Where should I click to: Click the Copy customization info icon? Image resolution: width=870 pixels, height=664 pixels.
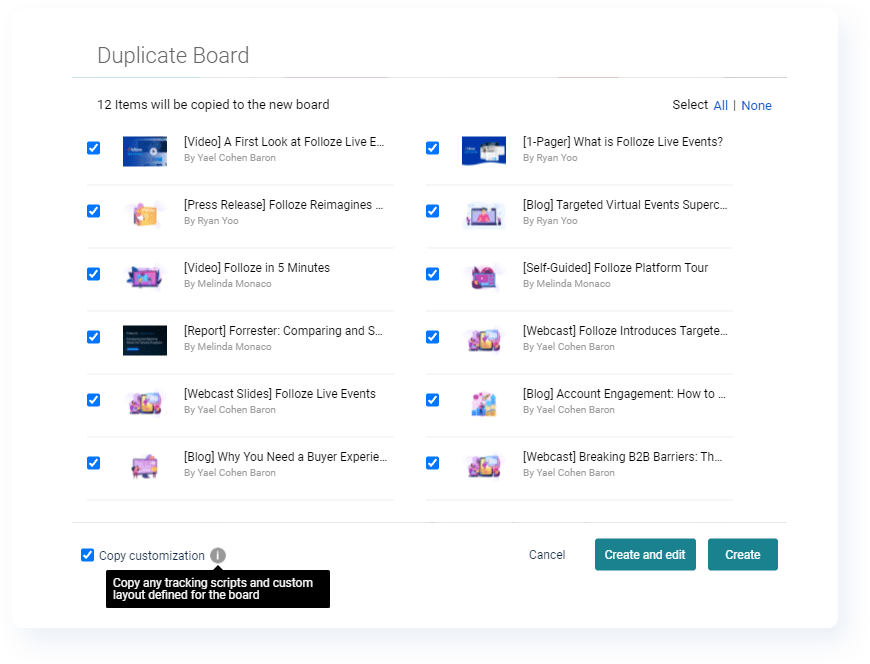coord(218,556)
